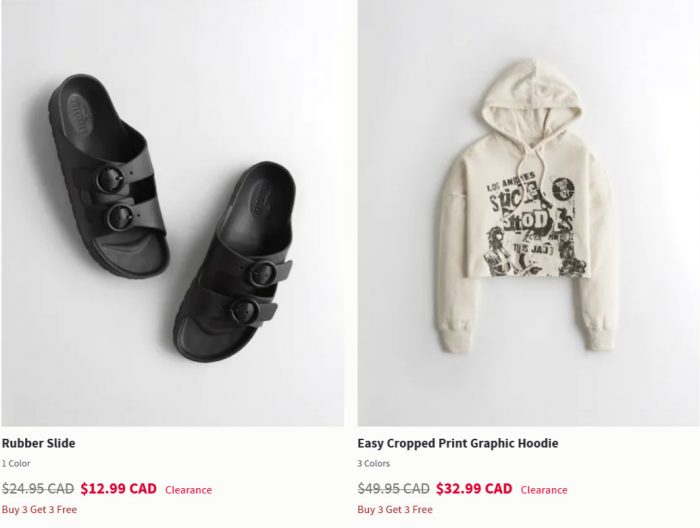This screenshot has height=528, width=700.
Task: Click Clearance label under Rubber Slide
Action: pos(188,490)
